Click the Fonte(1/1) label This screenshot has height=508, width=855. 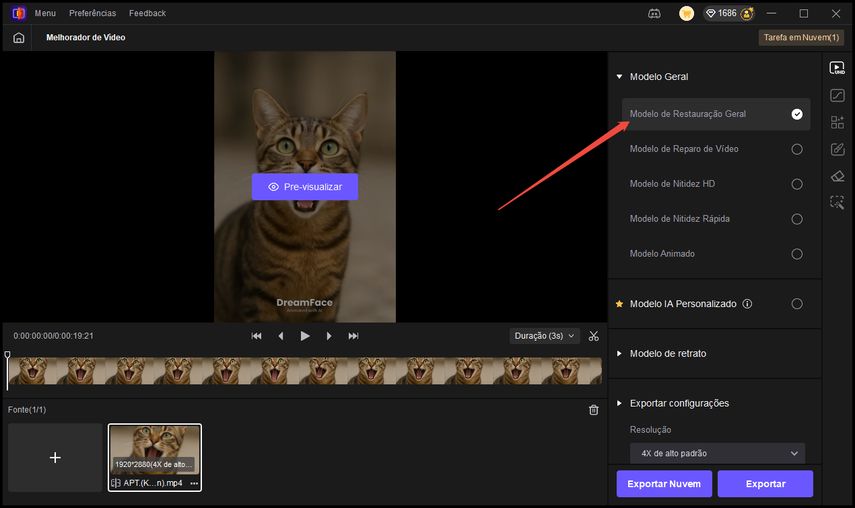tap(27, 409)
